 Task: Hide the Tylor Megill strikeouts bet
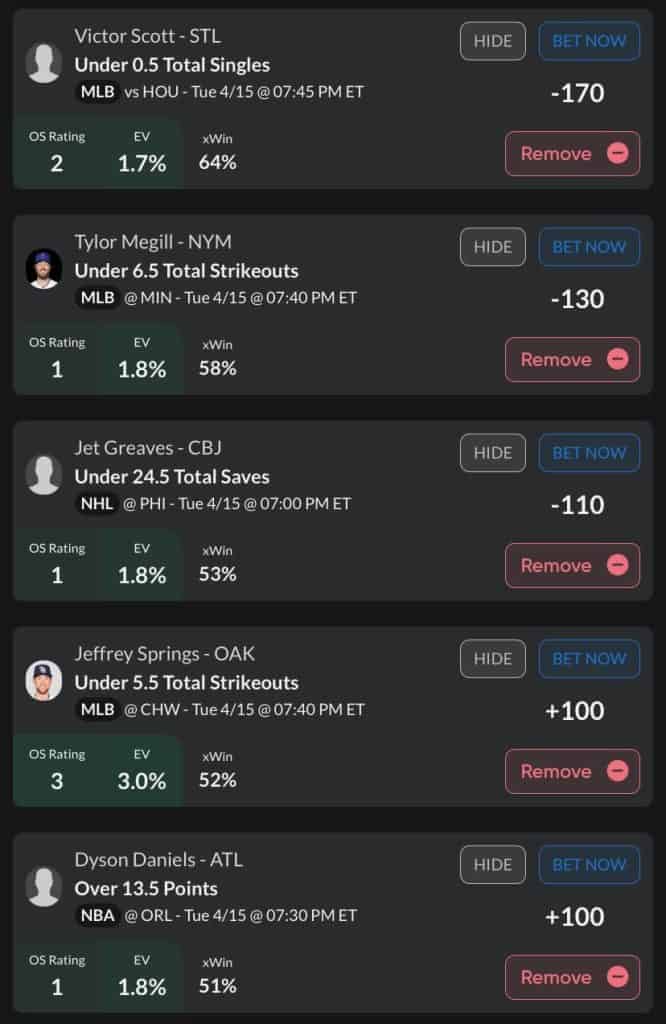492,247
